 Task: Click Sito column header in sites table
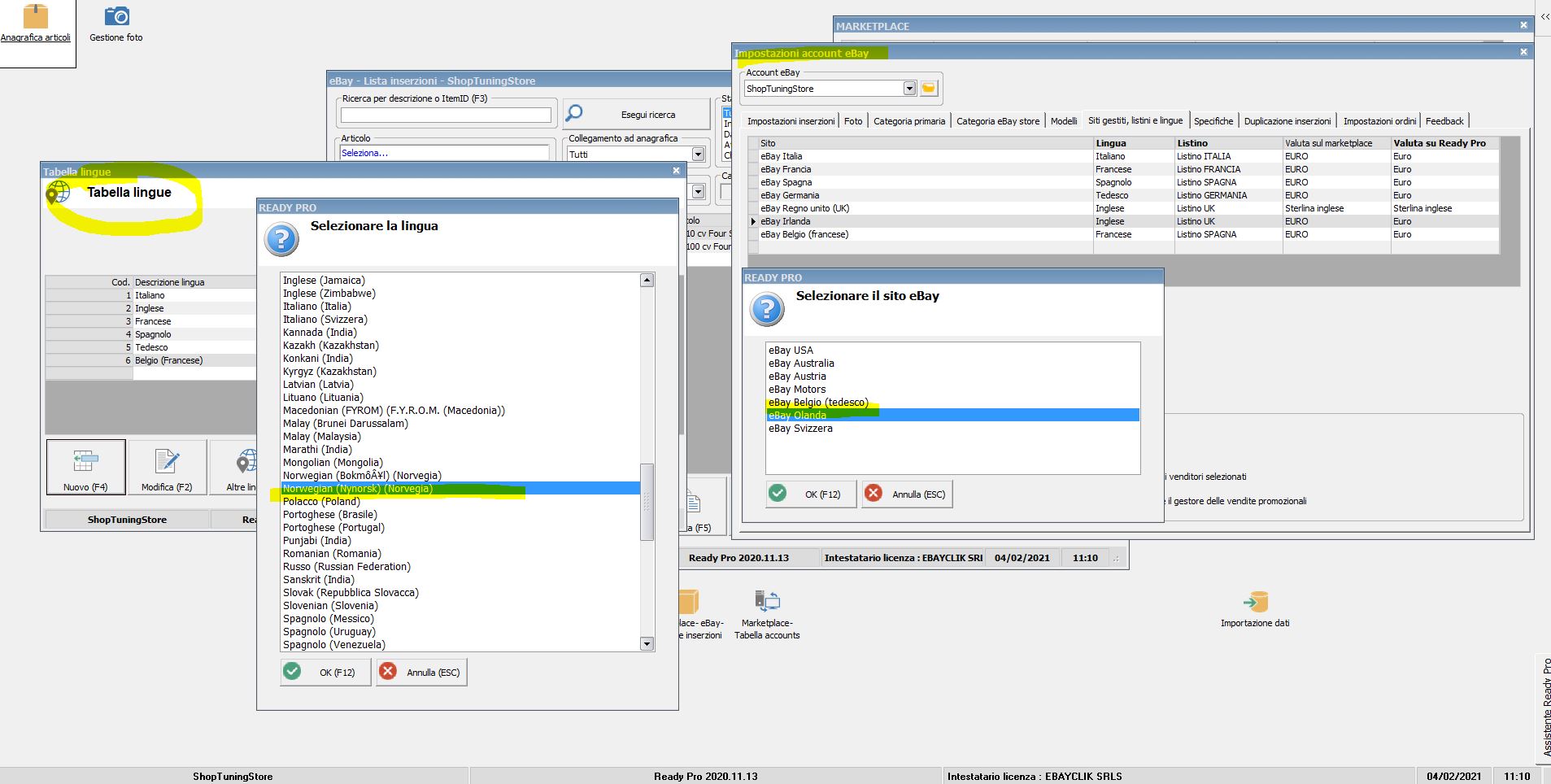(x=926, y=143)
